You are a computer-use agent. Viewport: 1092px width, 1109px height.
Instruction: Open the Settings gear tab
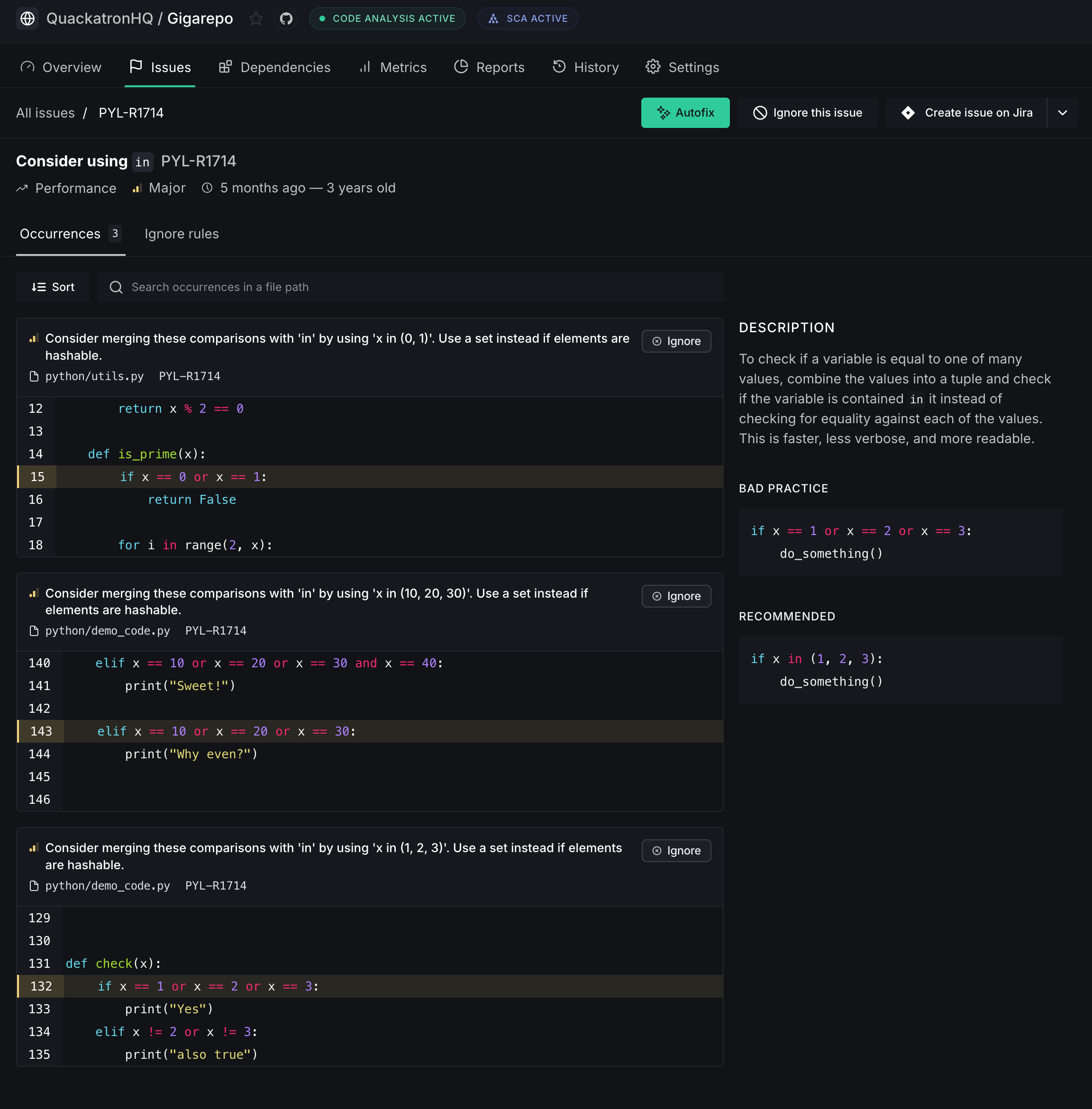click(x=682, y=68)
